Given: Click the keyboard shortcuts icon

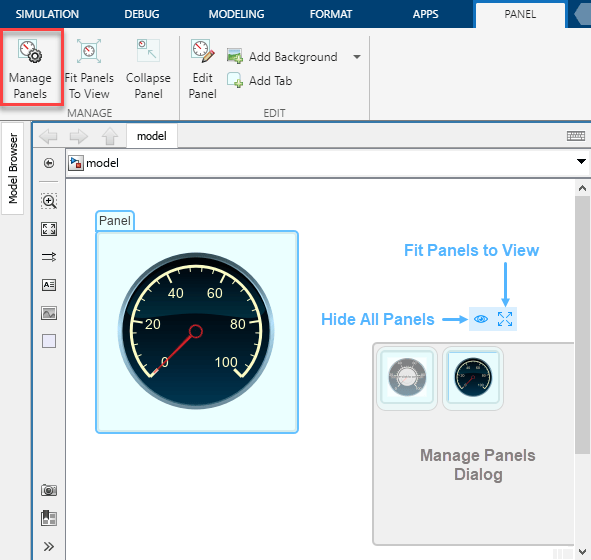Looking at the screenshot, I should [576, 136].
